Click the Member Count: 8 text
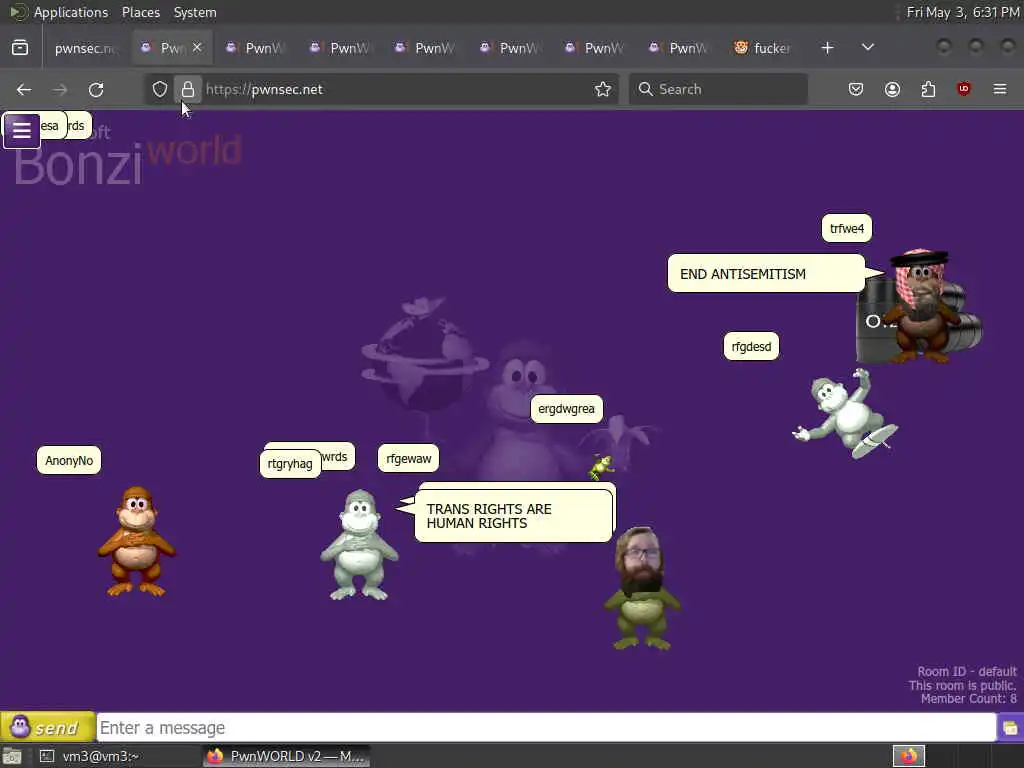The width and height of the screenshot is (1024, 768). click(x=968, y=699)
